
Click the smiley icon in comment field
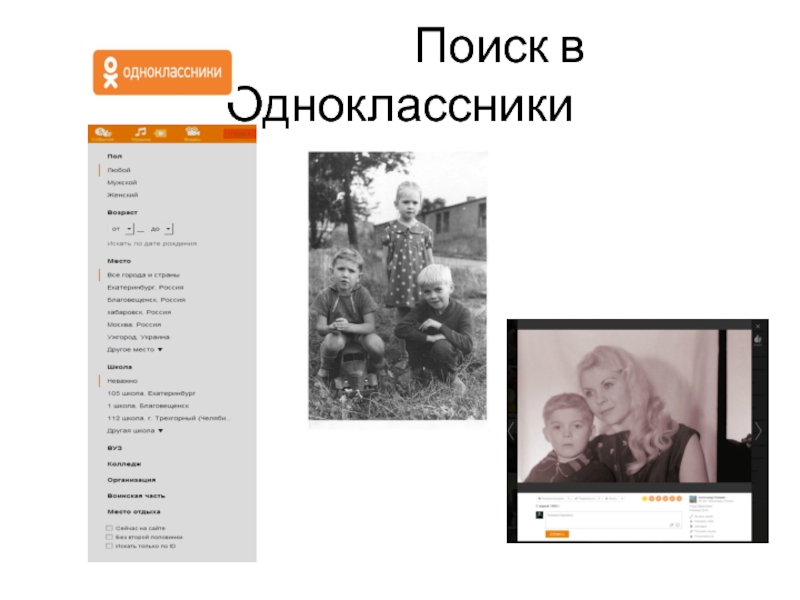678,525
